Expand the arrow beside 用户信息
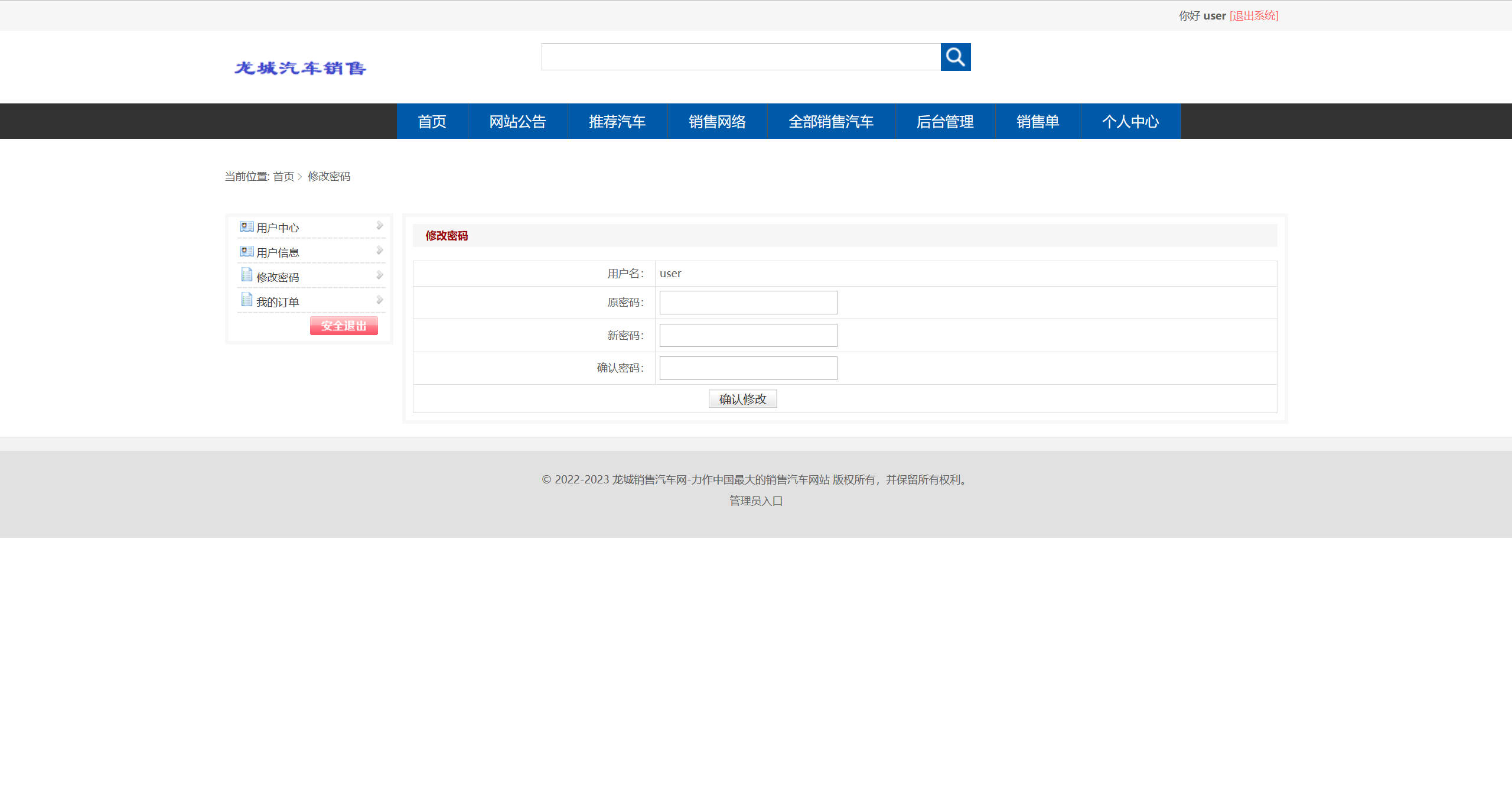Viewport: 1512px width, 812px height. 379,251
